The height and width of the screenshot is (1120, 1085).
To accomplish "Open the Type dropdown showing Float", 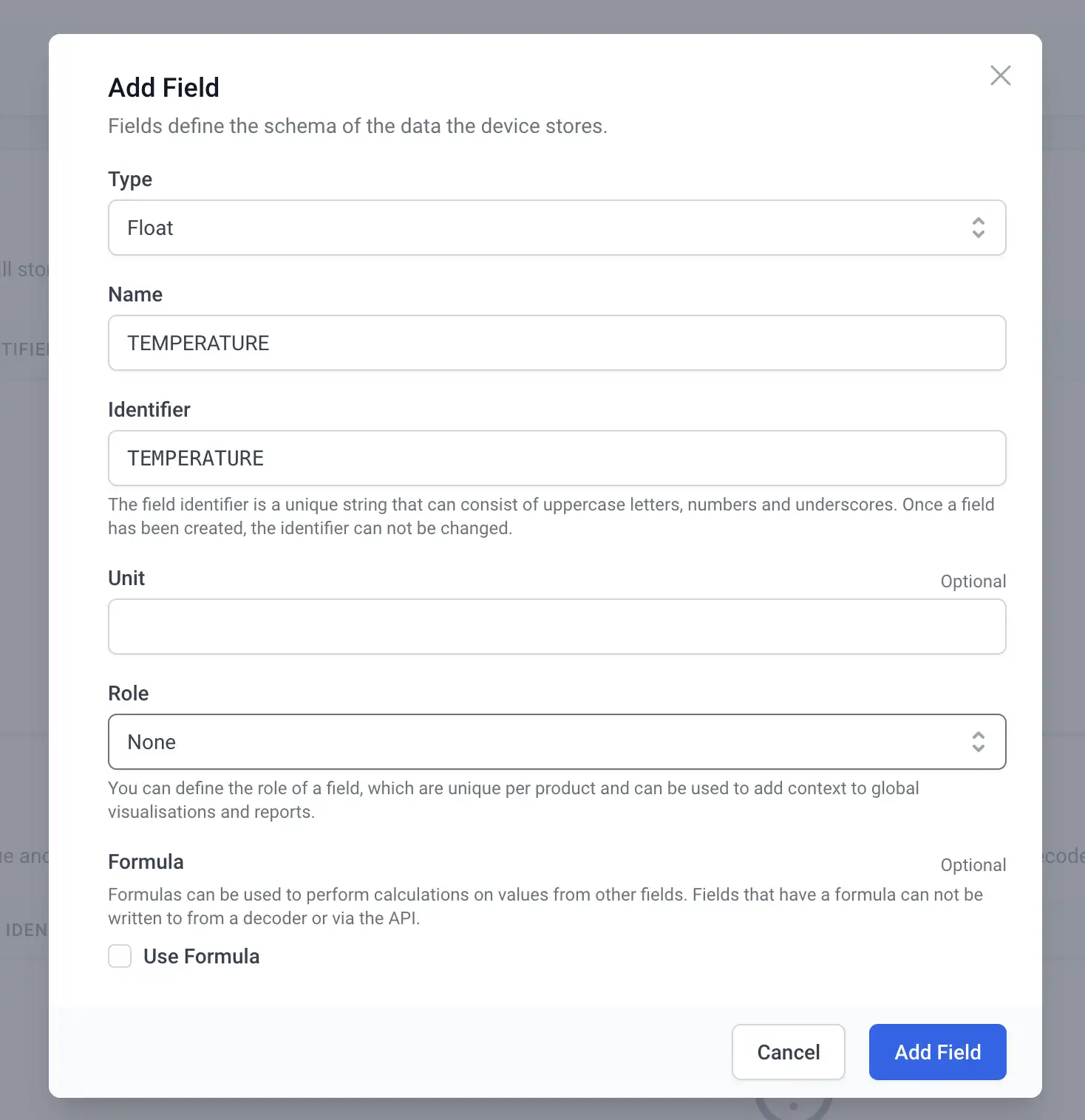I will 557,228.
